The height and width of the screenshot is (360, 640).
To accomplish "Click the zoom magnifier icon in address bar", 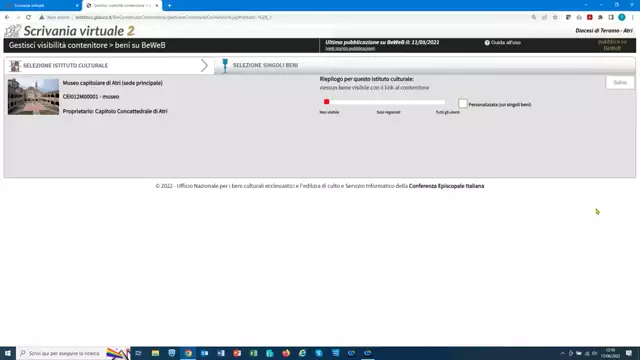I will tap(533, 17).
